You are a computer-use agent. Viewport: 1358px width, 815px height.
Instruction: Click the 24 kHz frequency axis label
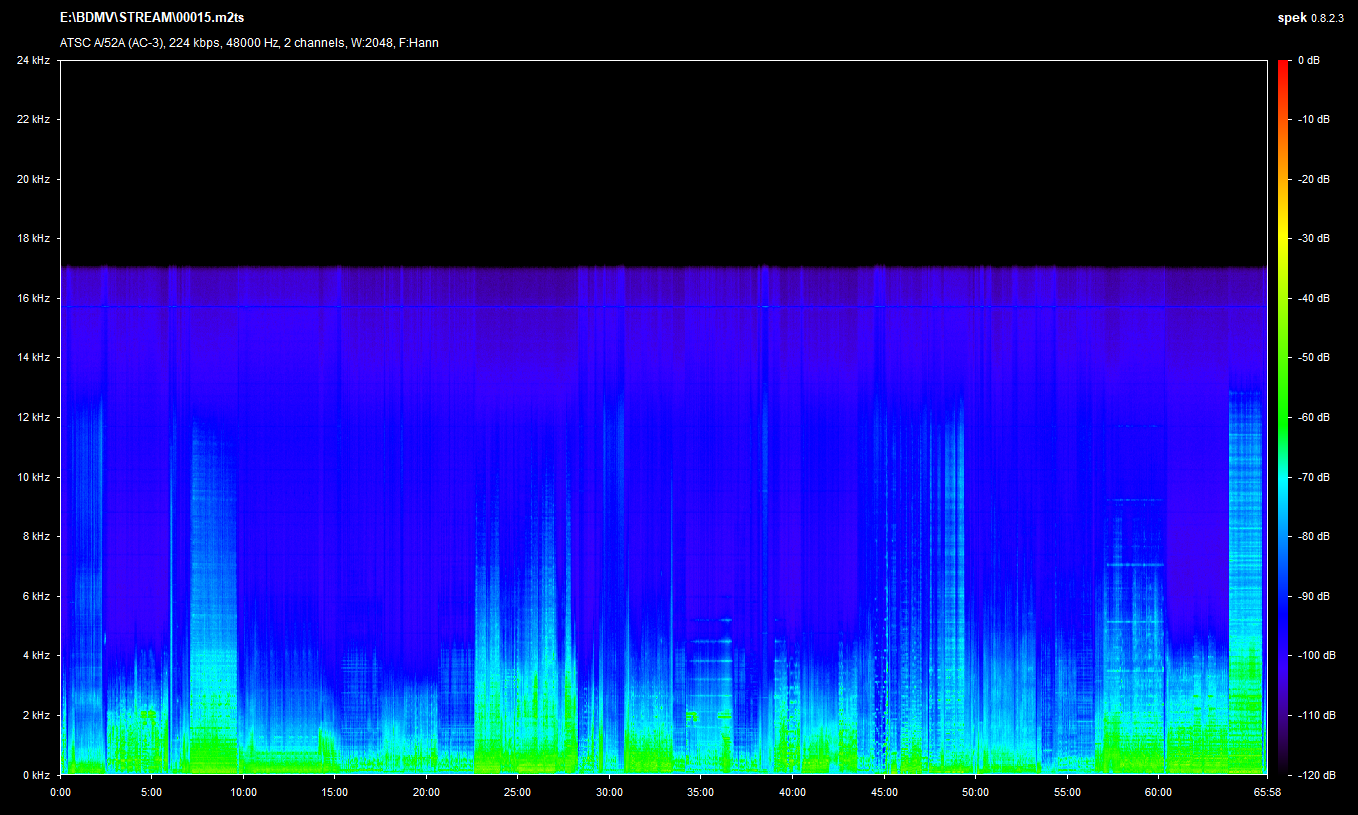[x=32, y=60]
